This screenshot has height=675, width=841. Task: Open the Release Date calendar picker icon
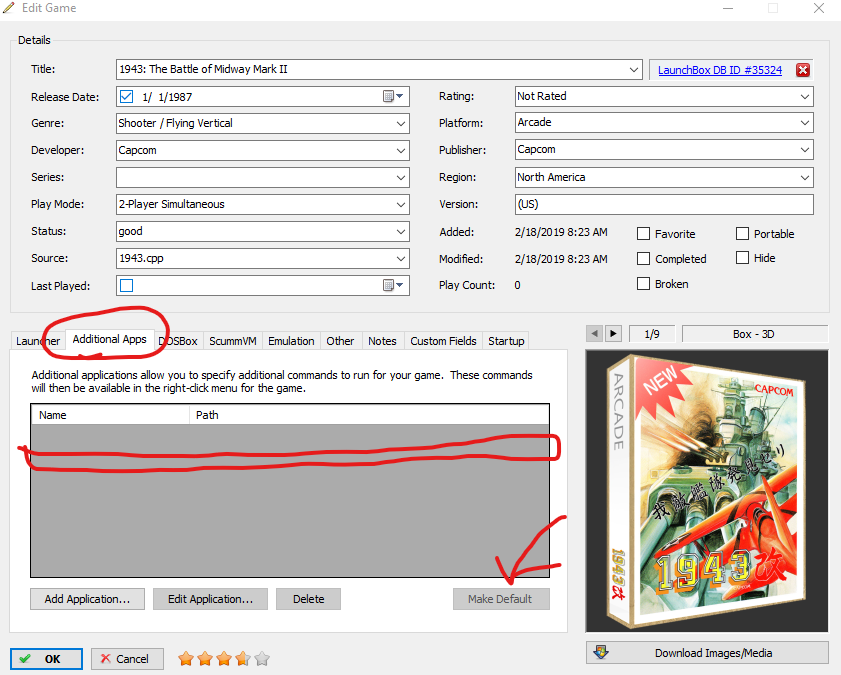[x=393, y=97]
